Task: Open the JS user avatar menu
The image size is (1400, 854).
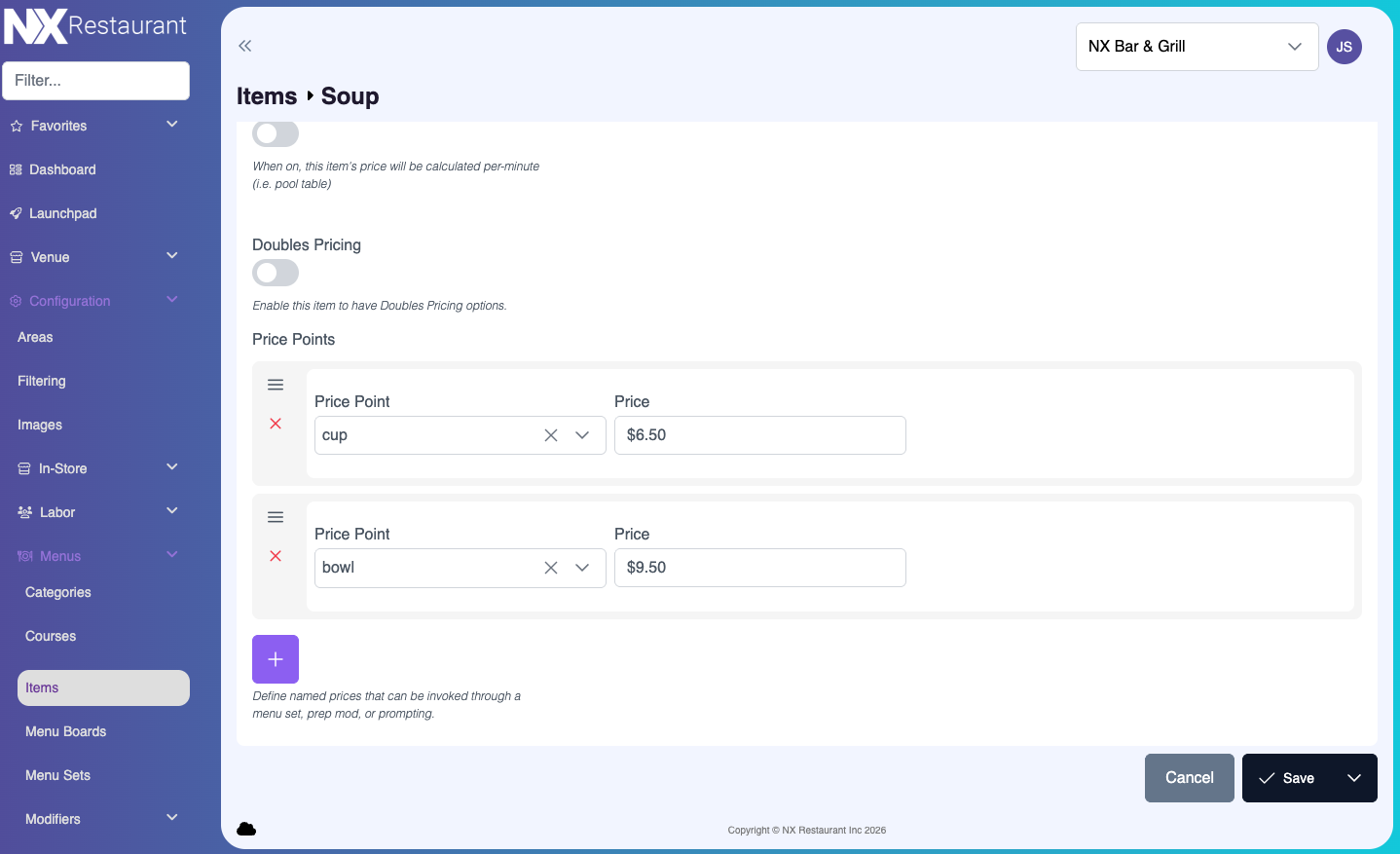Action: (1344, 47)
